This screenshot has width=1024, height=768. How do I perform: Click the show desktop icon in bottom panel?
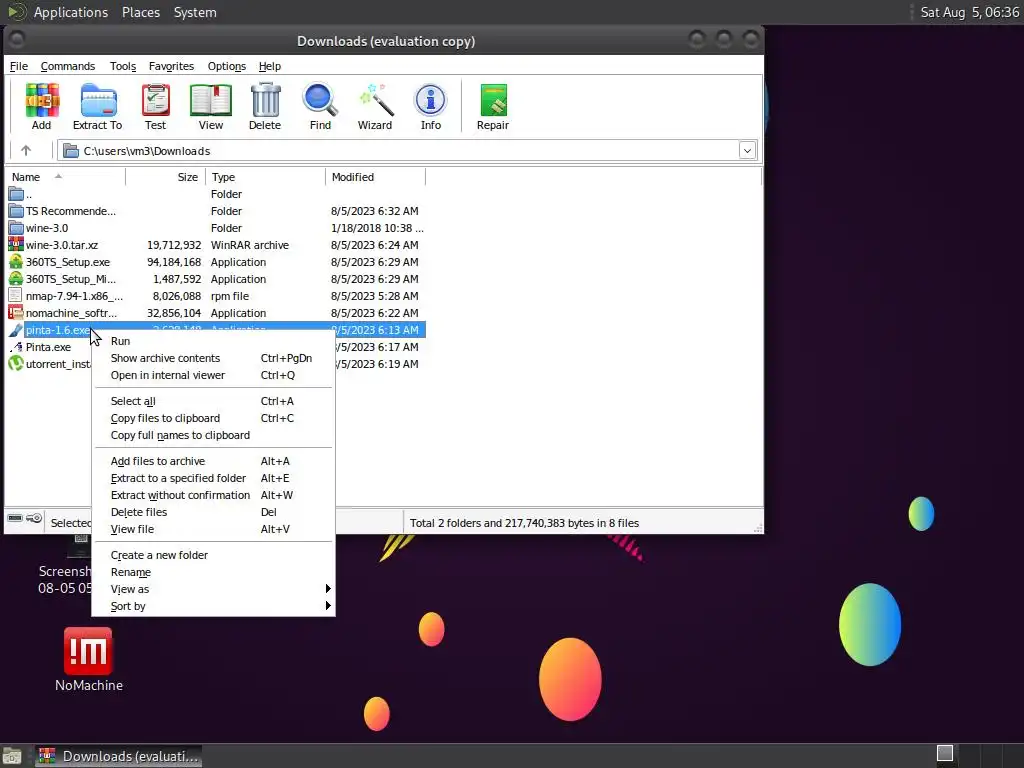point(11,756)
